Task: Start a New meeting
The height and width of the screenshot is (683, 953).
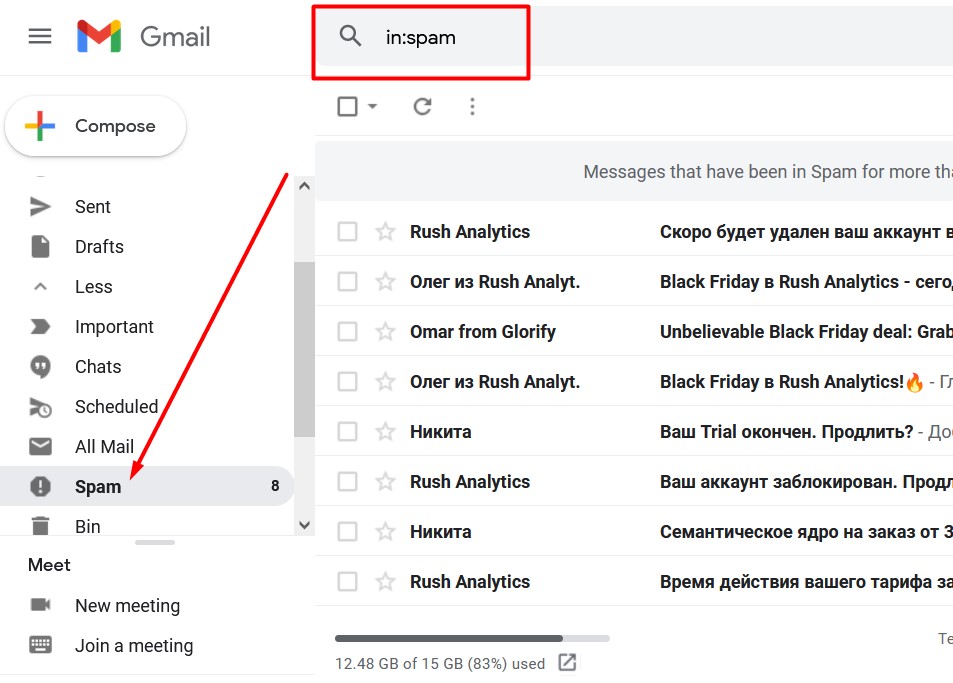Action: (x=127, y=605)
